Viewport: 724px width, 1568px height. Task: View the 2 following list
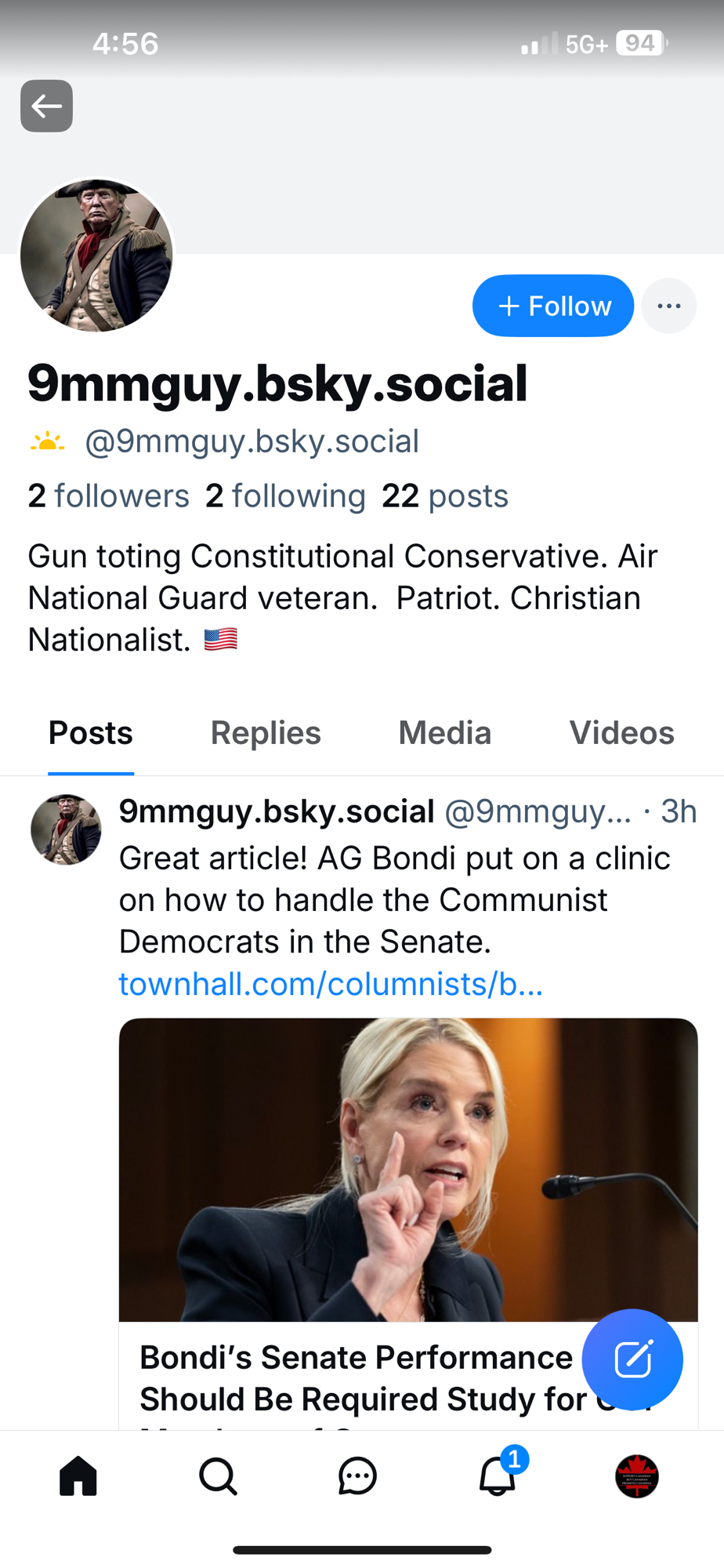(x=286, y=496)
